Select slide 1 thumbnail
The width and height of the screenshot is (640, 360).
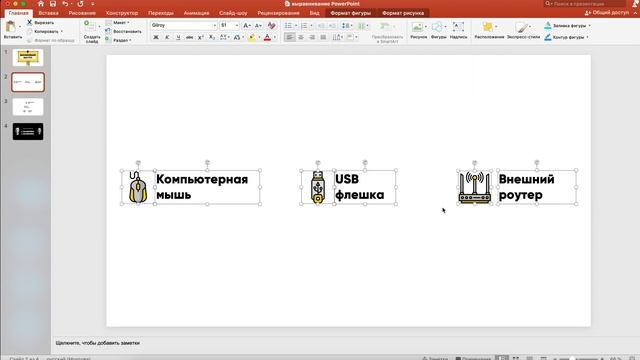pos(28,58)
